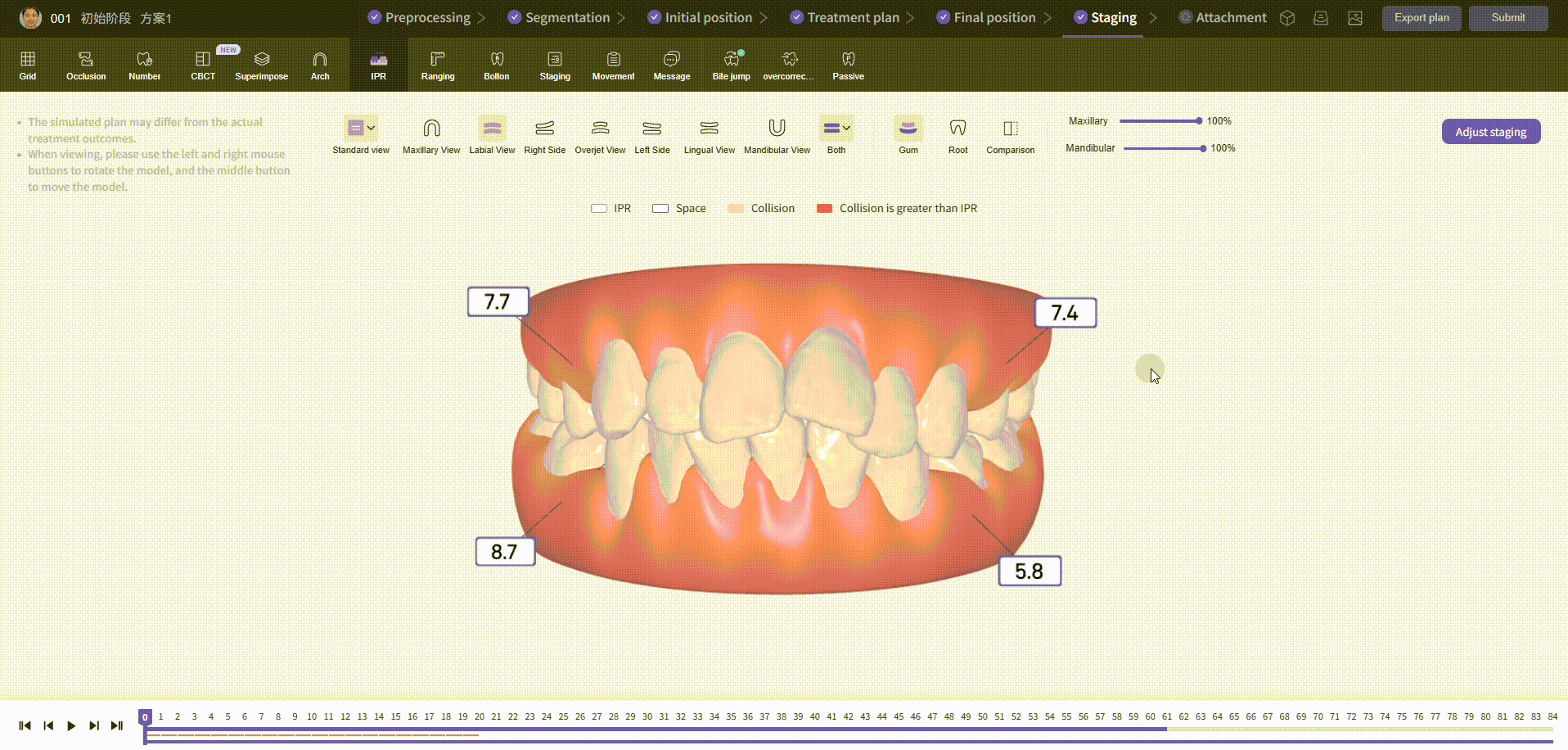Click the image icon in header
The width and height of the screenshot is (1568, 750).
click(1355, 18)
